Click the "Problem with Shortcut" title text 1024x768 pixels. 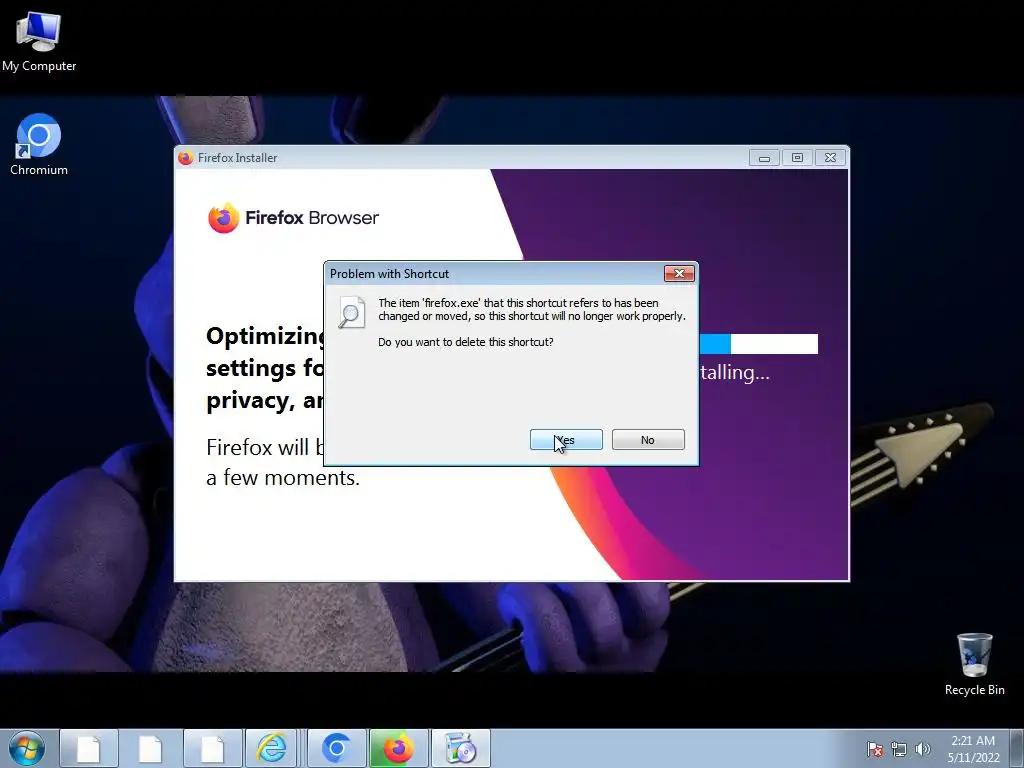tap(389, 274)
